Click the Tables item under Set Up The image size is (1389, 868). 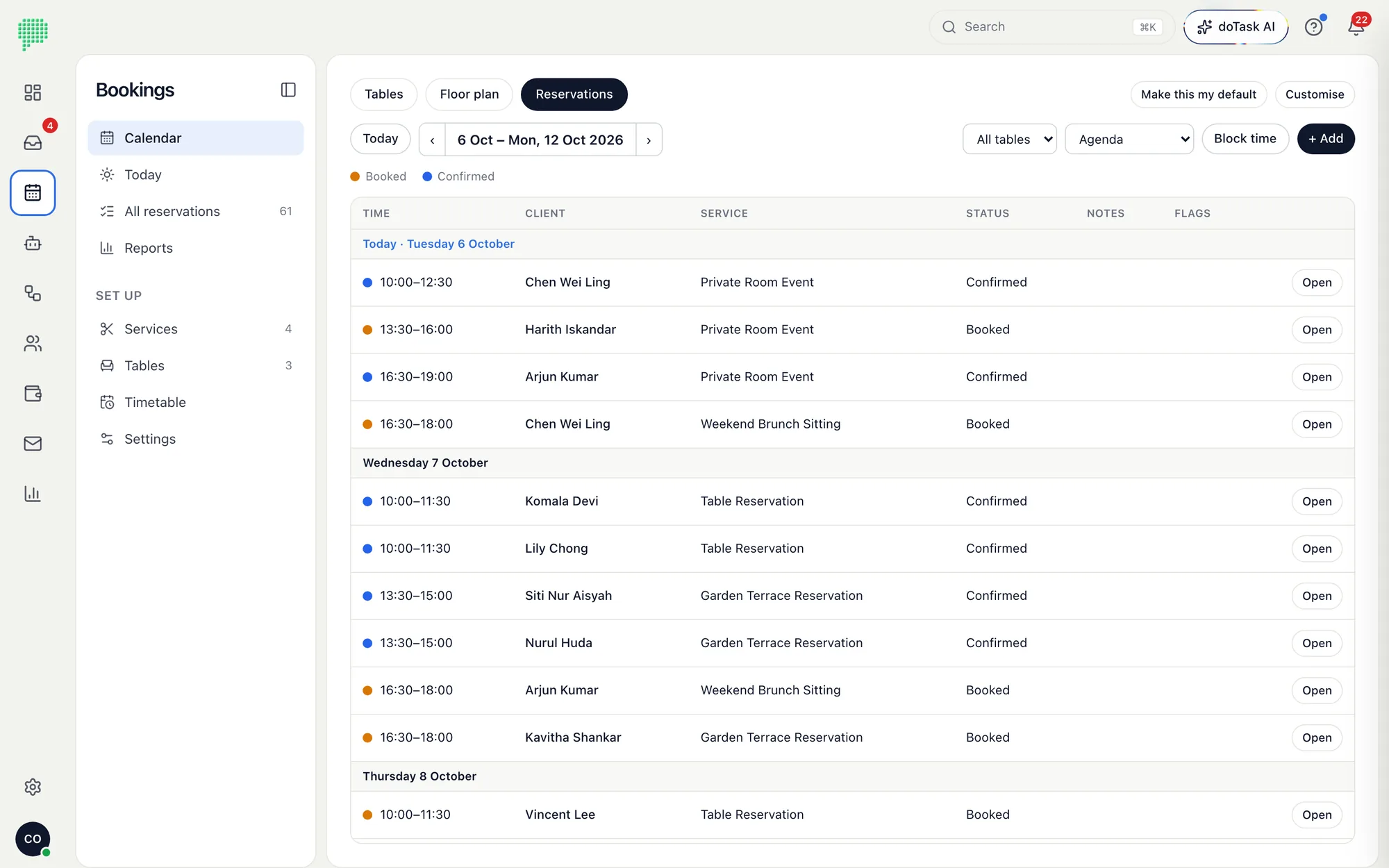click(196, 366)
